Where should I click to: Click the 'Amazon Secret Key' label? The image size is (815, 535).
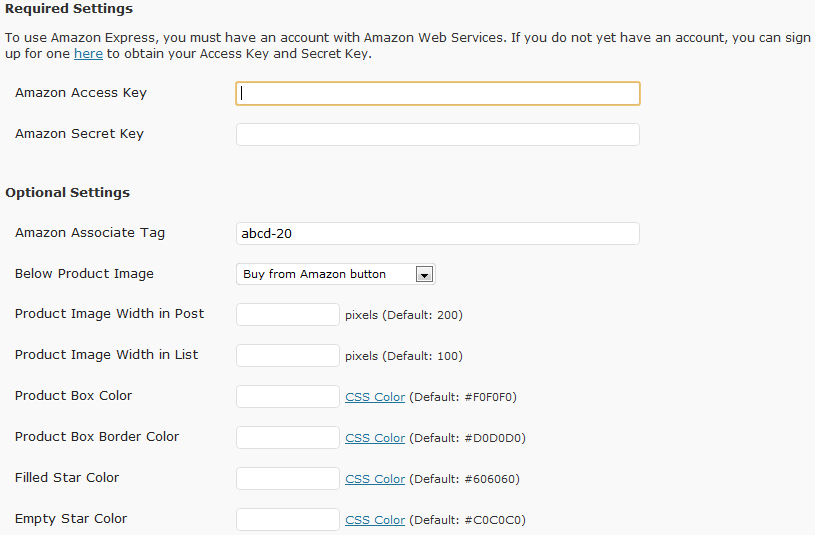coord(80,134)
